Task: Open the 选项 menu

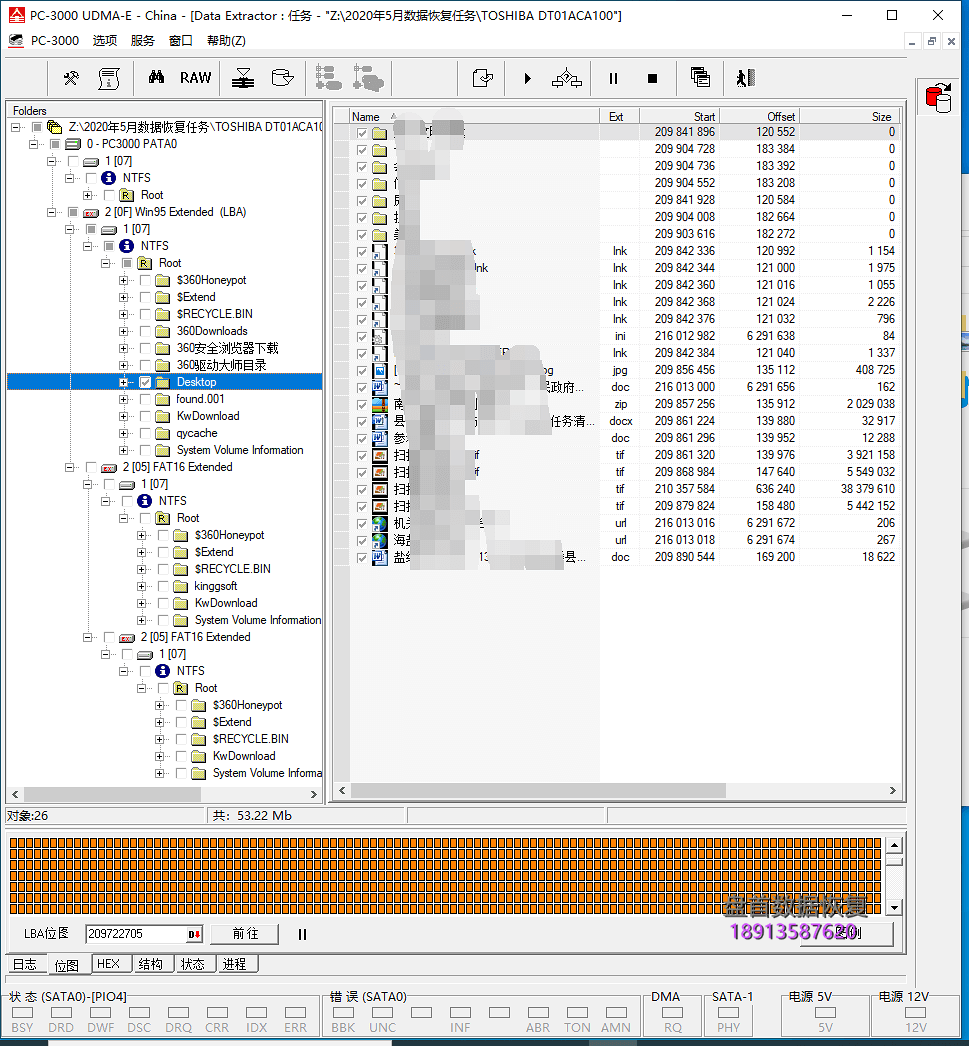Action: point(105,41)
